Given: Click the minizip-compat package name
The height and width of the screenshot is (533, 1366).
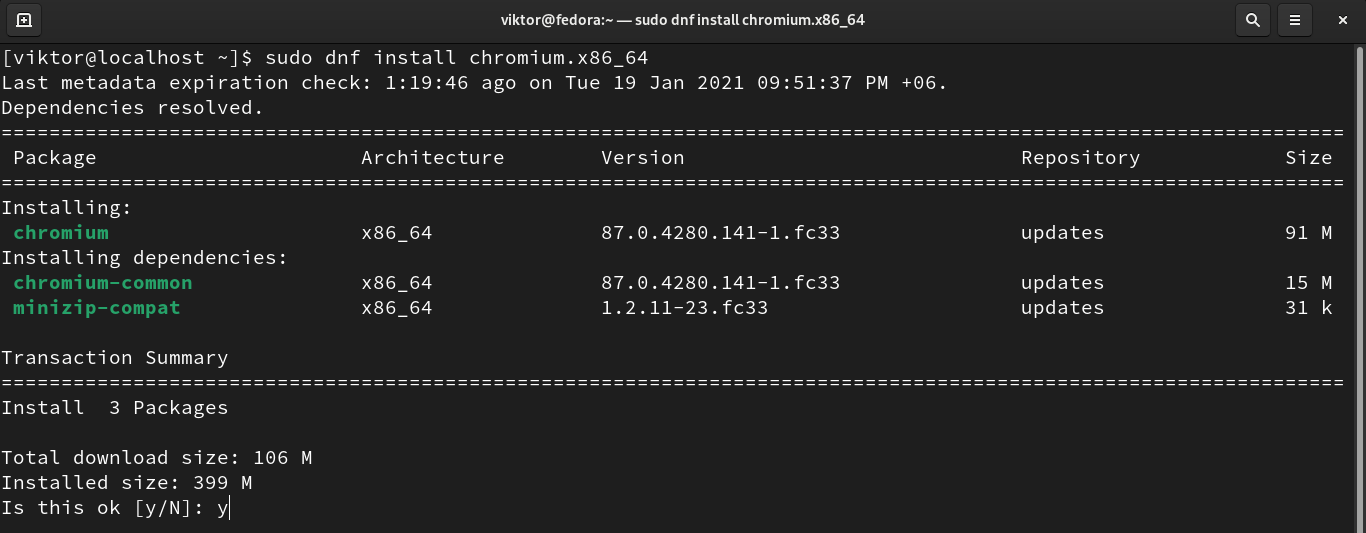Looking at the screenshot, I should pos(96,308).
